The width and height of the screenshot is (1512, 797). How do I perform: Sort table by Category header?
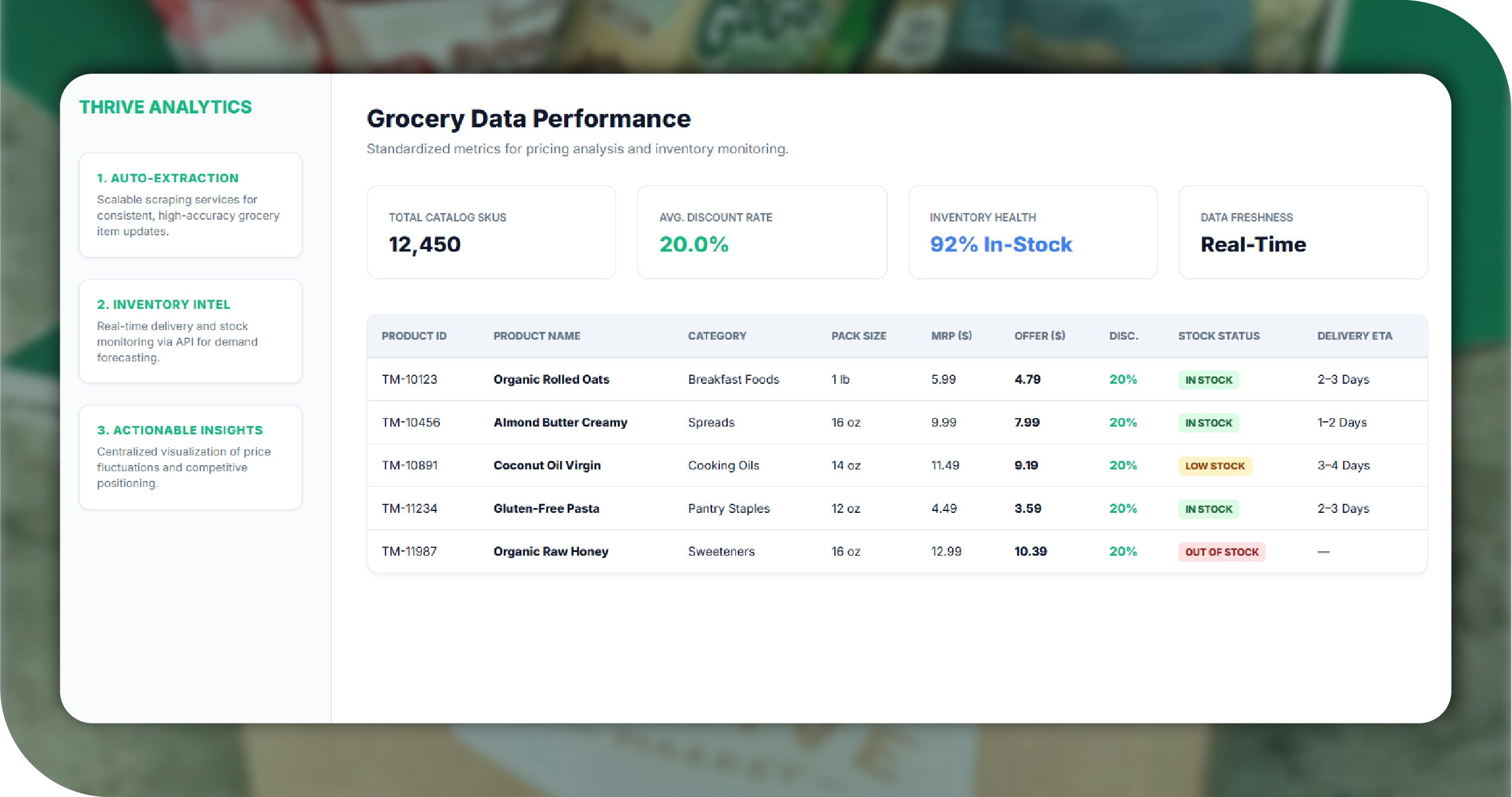coord(717,336)
